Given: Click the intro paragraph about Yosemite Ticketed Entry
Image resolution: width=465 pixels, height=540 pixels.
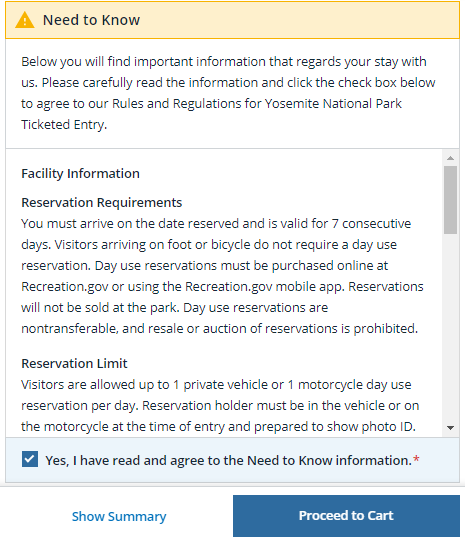Looking at the screenshot, I should point(228,93).
